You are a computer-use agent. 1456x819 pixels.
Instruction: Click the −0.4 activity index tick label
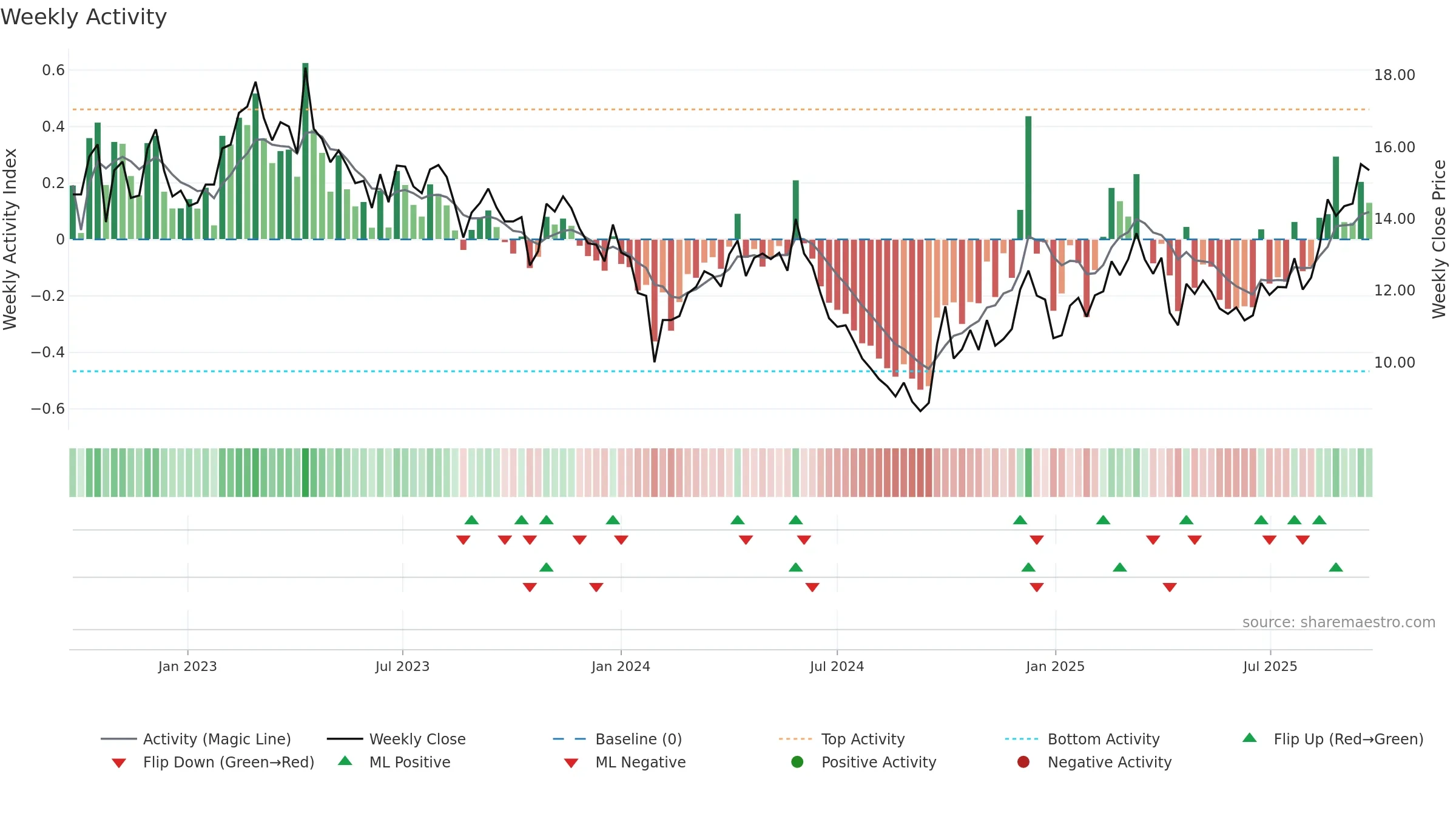[48, 352]
